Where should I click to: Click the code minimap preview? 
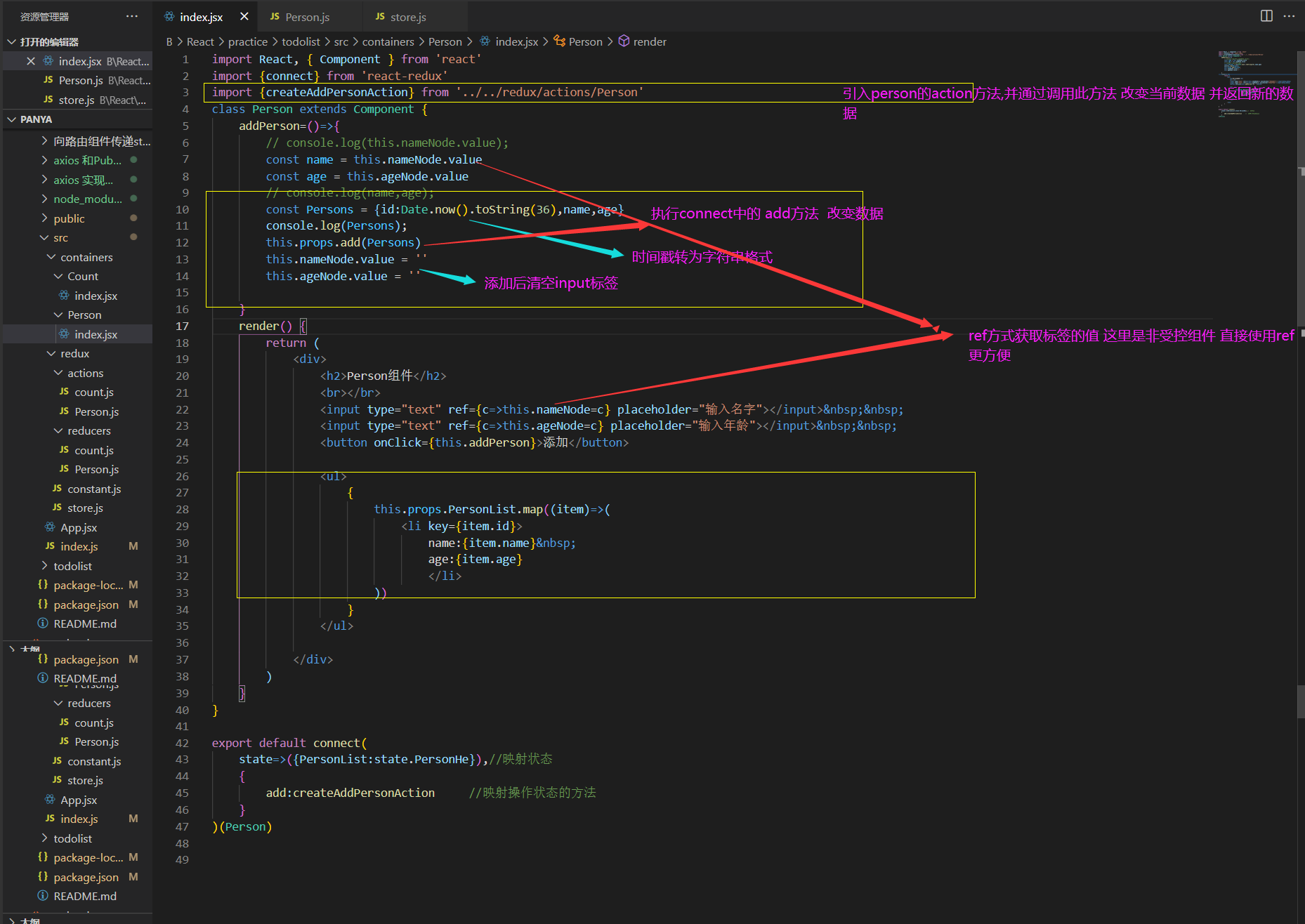pyautogui.click(x=1257, y=84)
